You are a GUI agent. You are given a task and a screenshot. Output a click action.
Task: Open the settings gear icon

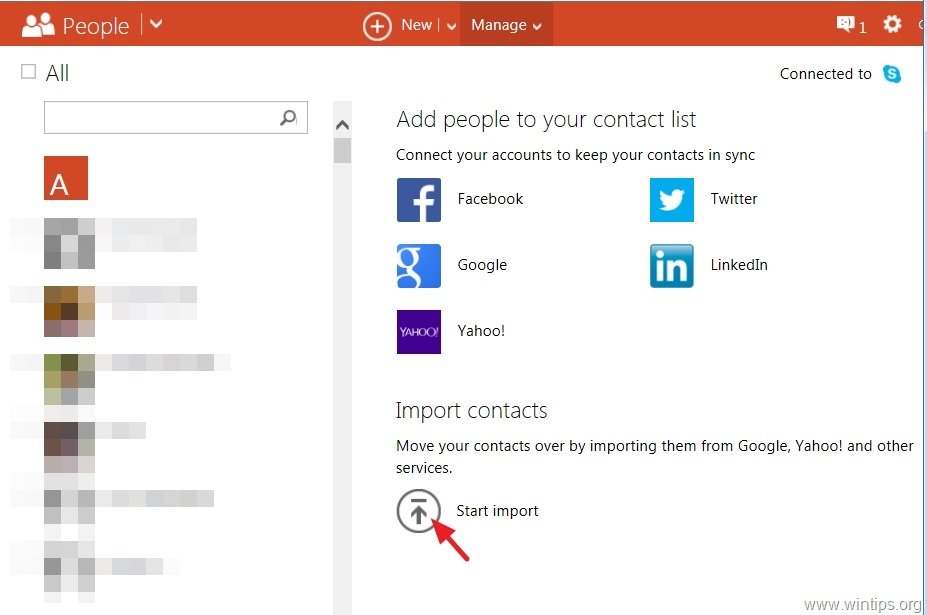click(x=892, y=24)
